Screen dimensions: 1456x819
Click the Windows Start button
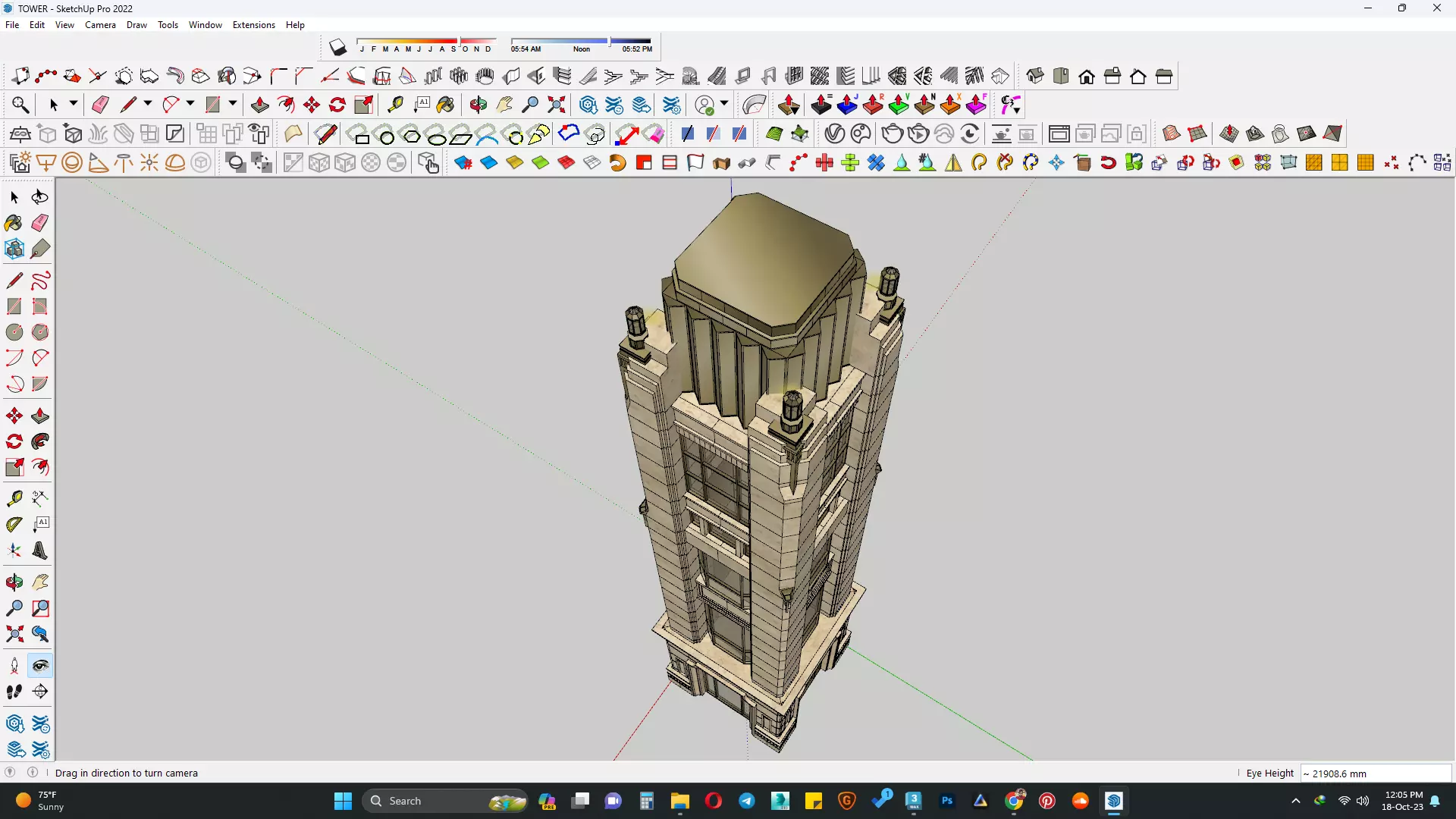click(x=343, y=801)
